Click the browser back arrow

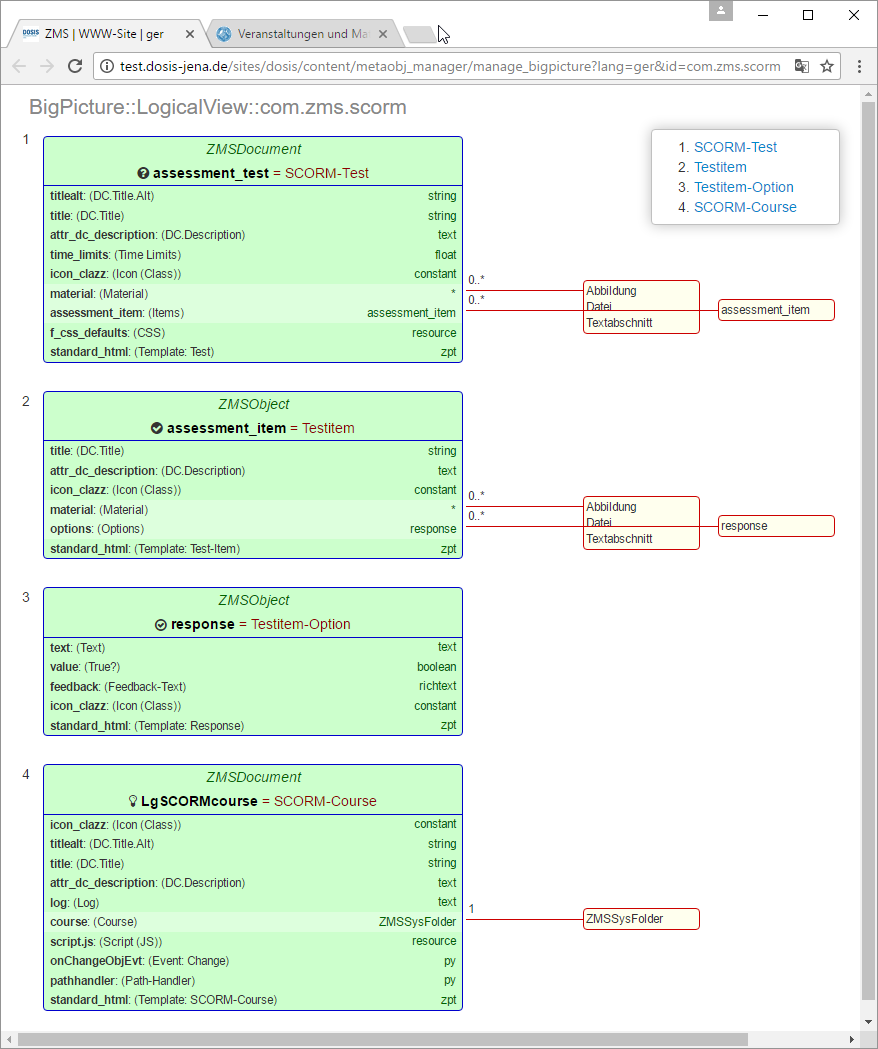click(x=19, y=66)
